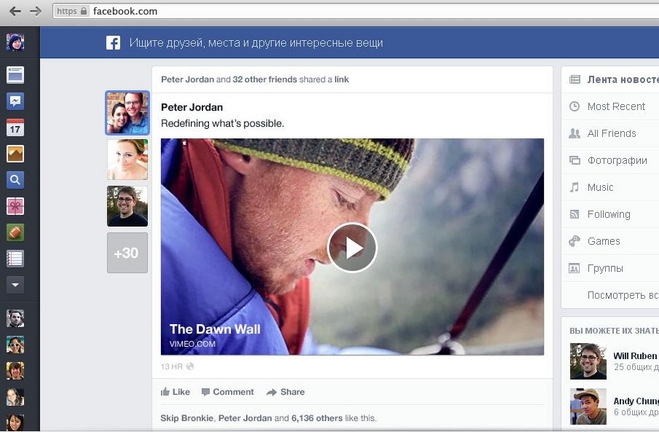
Task: Open Skip Bronkie's profile link
Action: coord(187,418)
